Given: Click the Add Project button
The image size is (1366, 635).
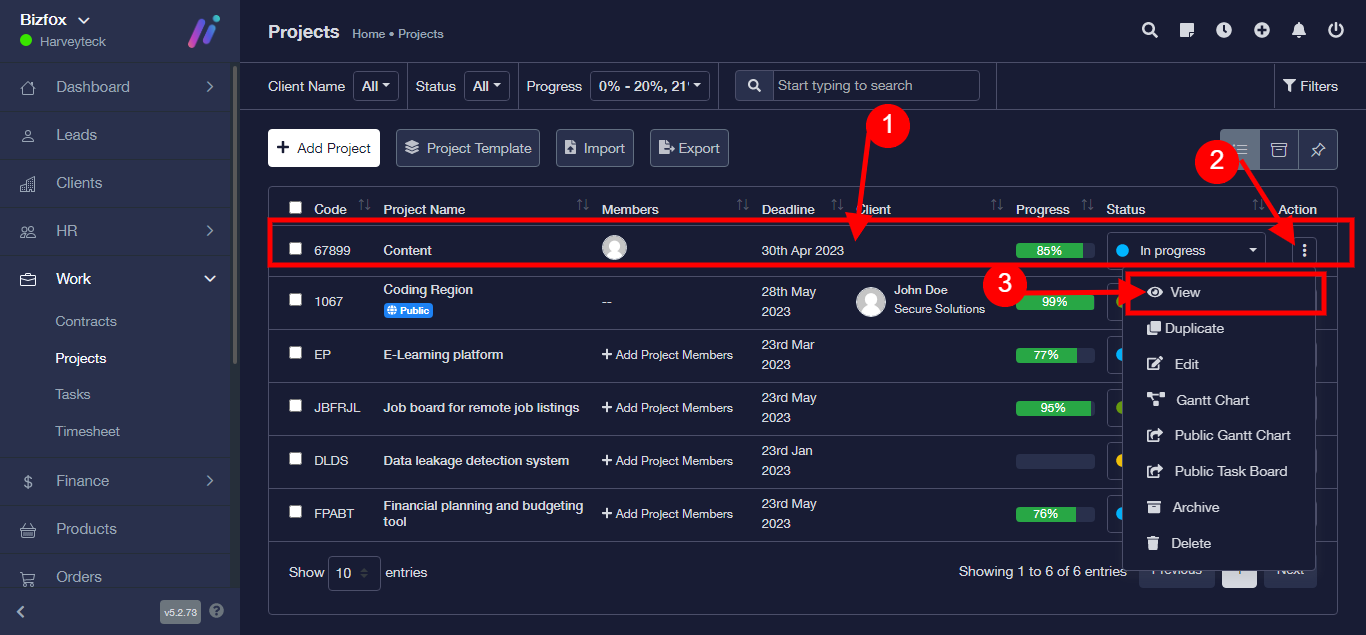Looking at the screenshot, I should coord(324,148).
